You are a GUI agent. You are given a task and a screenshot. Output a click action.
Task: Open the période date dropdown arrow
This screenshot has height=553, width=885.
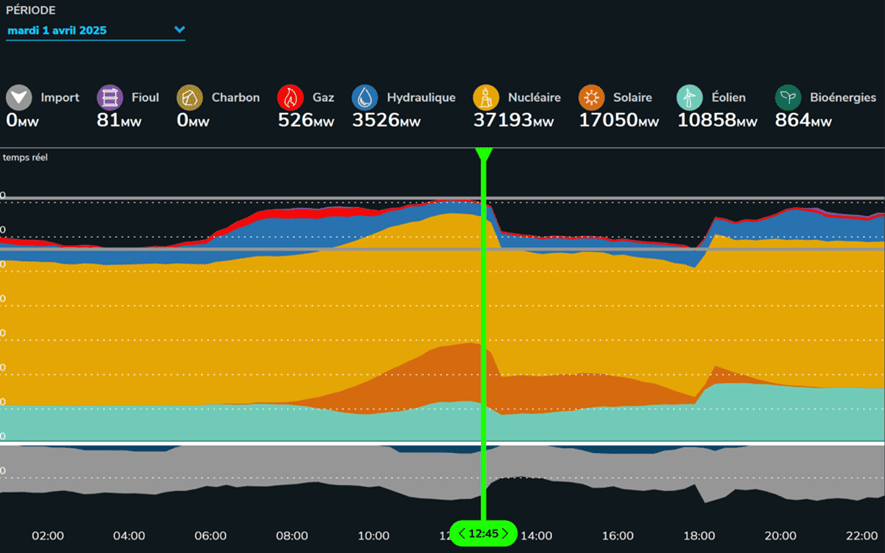(x=180, y=30)
